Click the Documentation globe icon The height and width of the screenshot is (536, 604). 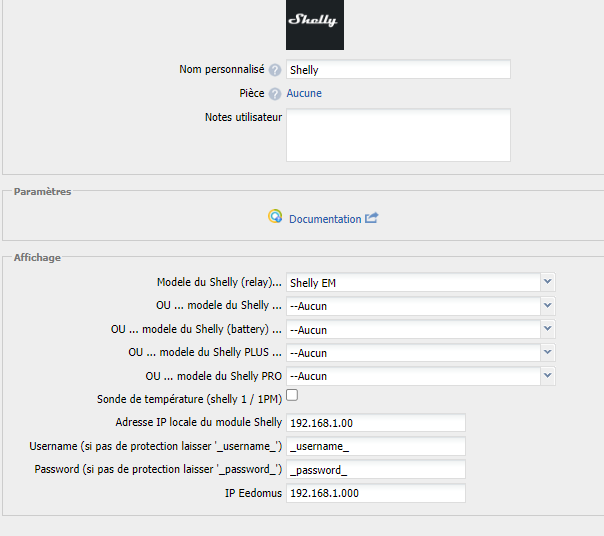point(275,217)
